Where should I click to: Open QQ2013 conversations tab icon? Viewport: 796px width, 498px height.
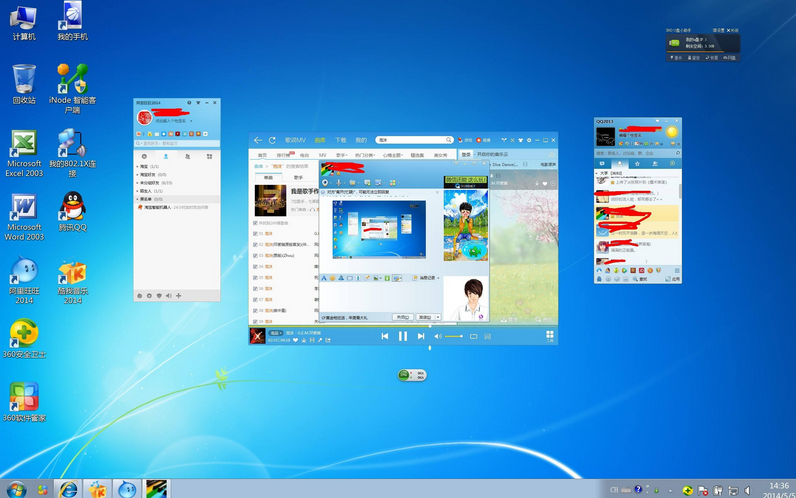(602, 163)
